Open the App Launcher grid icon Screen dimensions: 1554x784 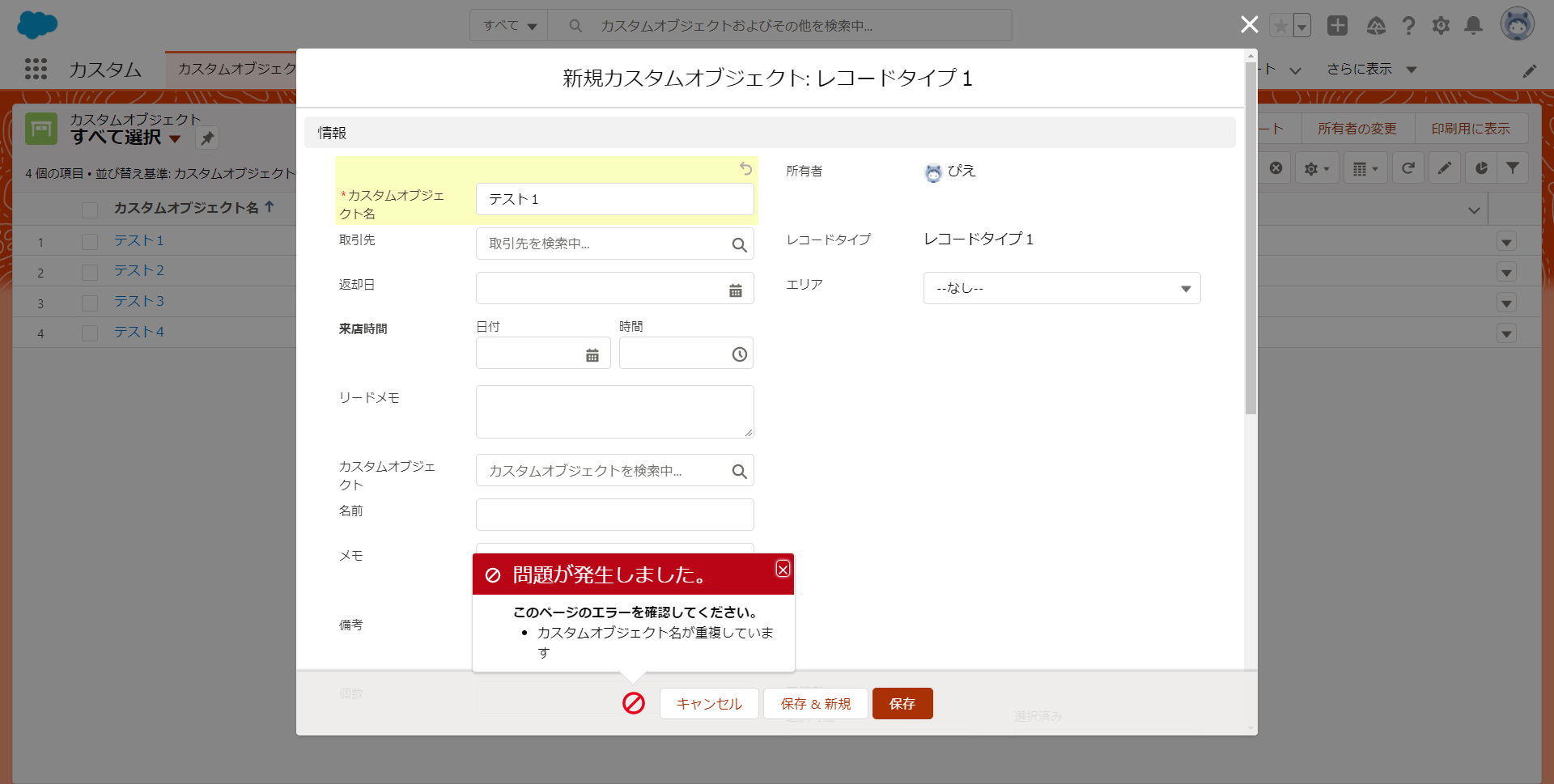coord(36,69)
